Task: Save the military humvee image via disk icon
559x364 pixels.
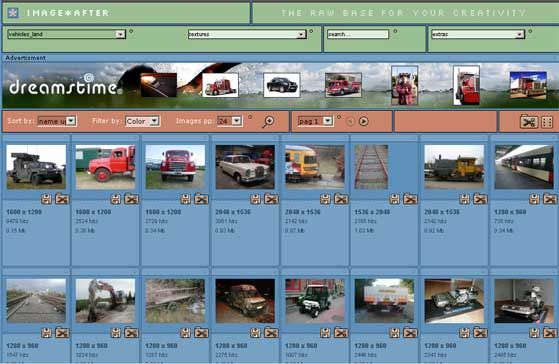Action: 46,199
